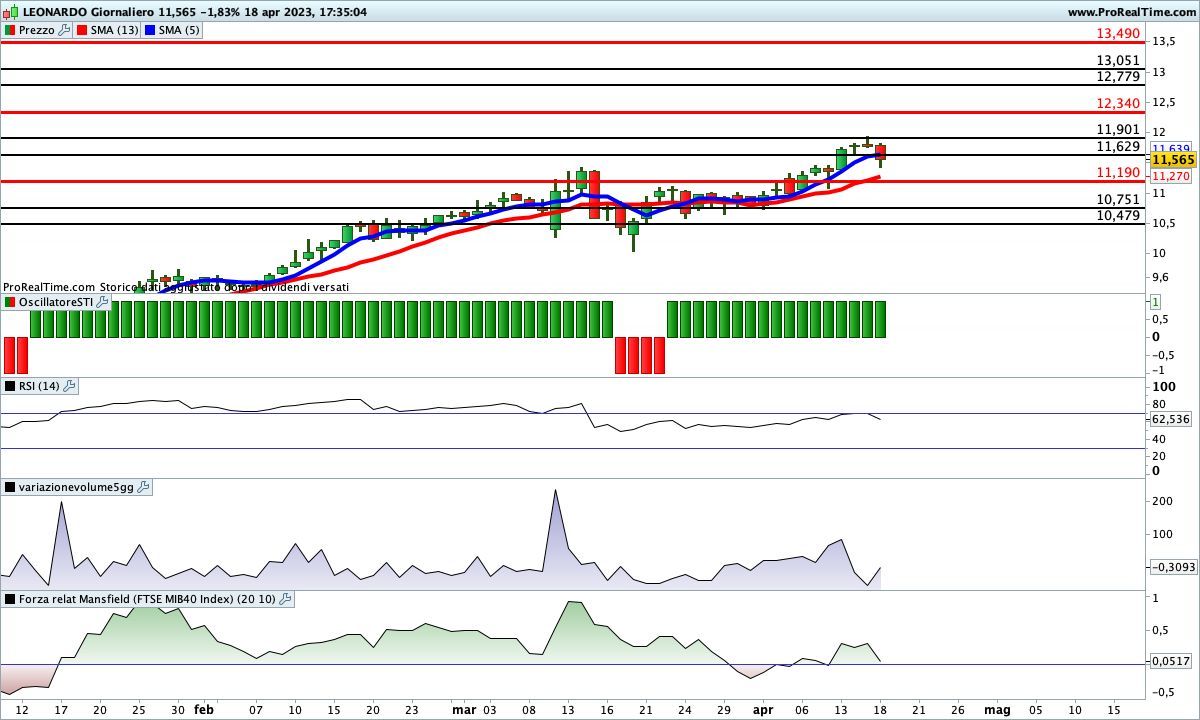
Task: Click the 200 tick on the volume variation axis
Action: tap(1163, 501)
